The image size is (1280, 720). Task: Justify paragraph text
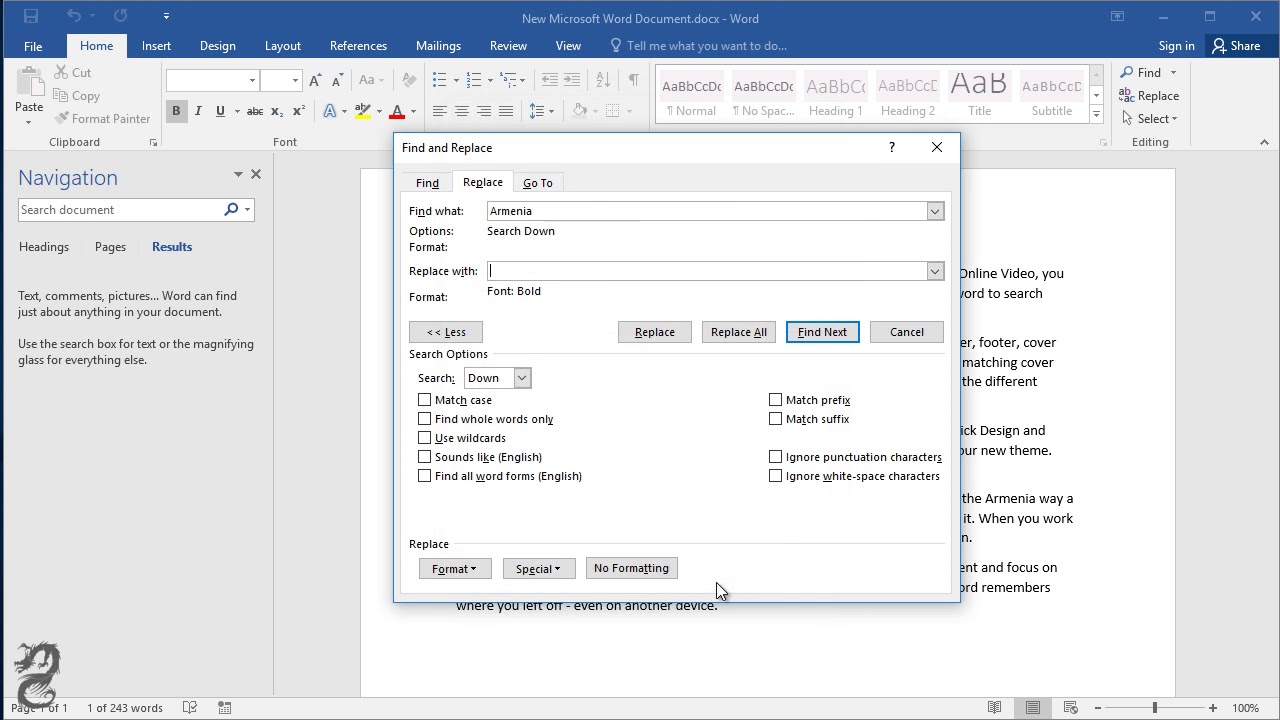click(x=506, y=111)
